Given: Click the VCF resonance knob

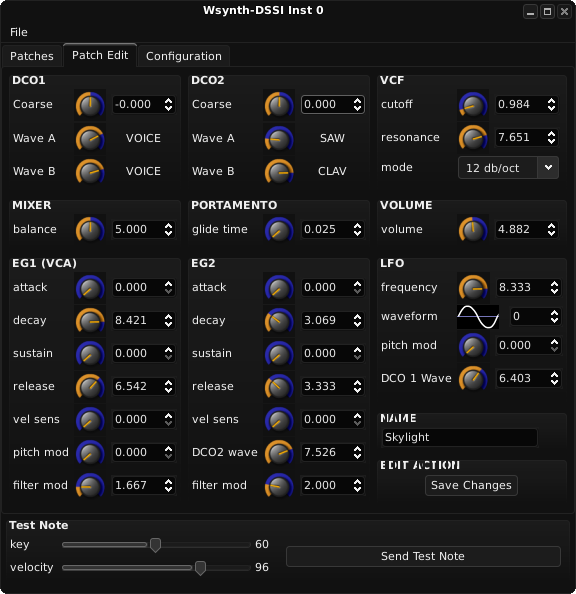Looking at the screenshot, I should pos(473,138).
